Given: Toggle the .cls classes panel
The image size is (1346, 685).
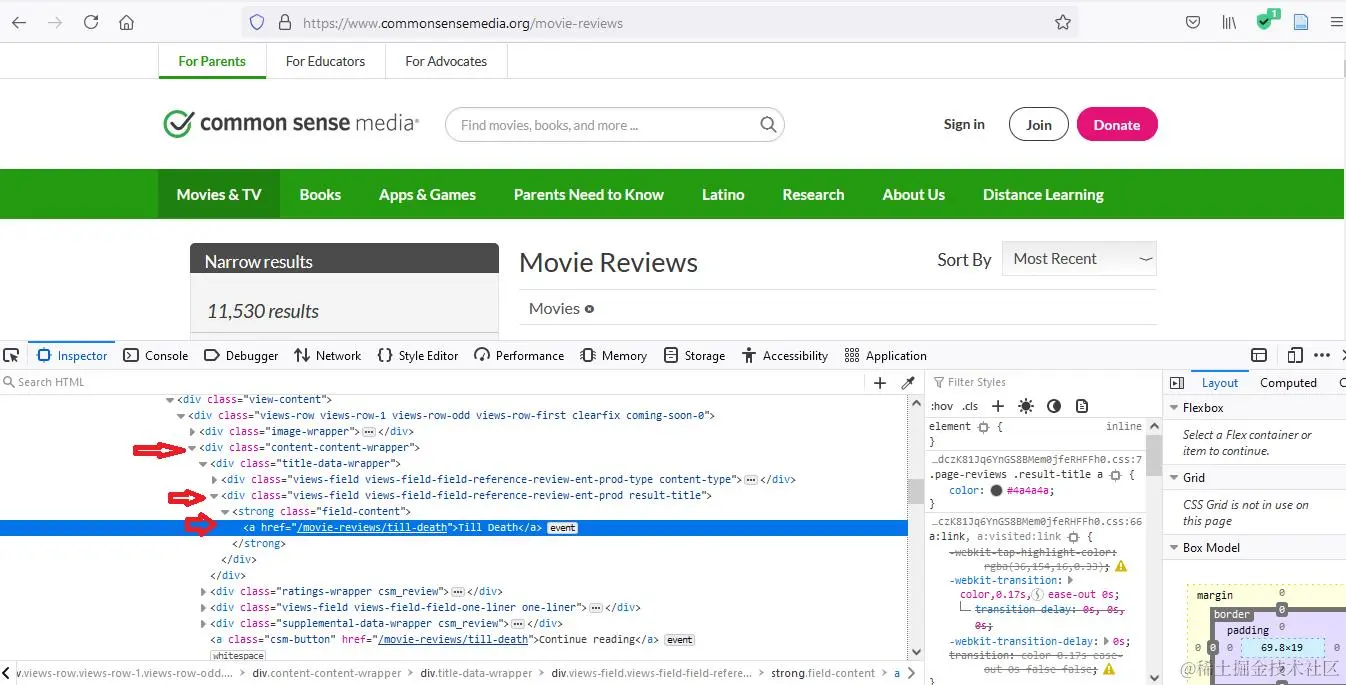Looking at the screenshot, I should (970, 406).
